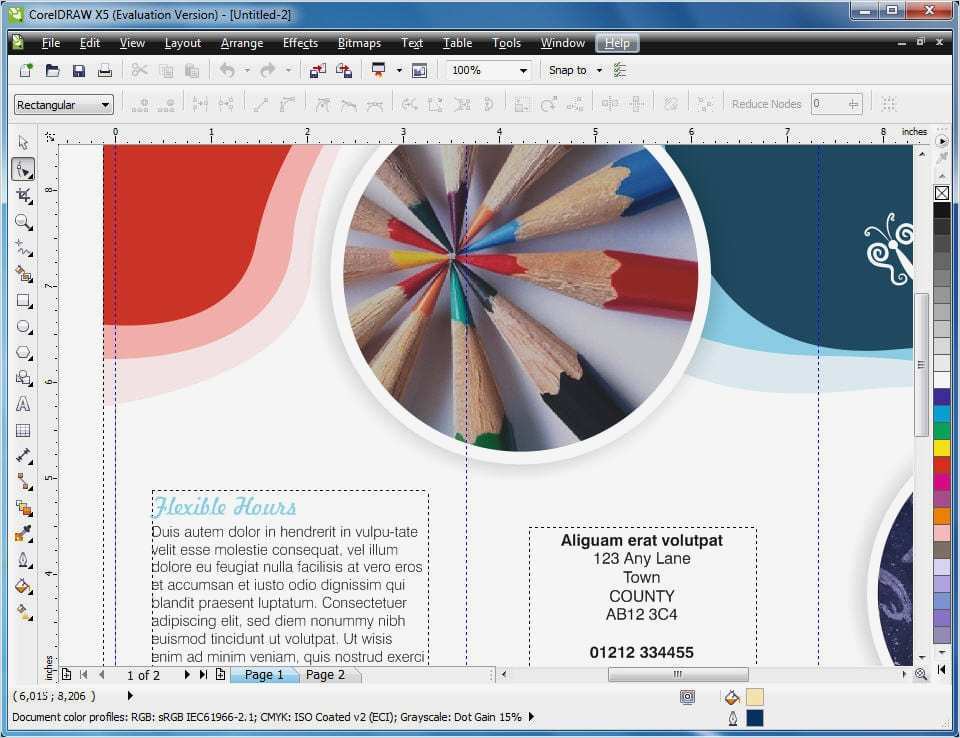Click the horizontal scrollbar thumb
960x738 pixels.
pyautogui.click(x=678, y=674)
